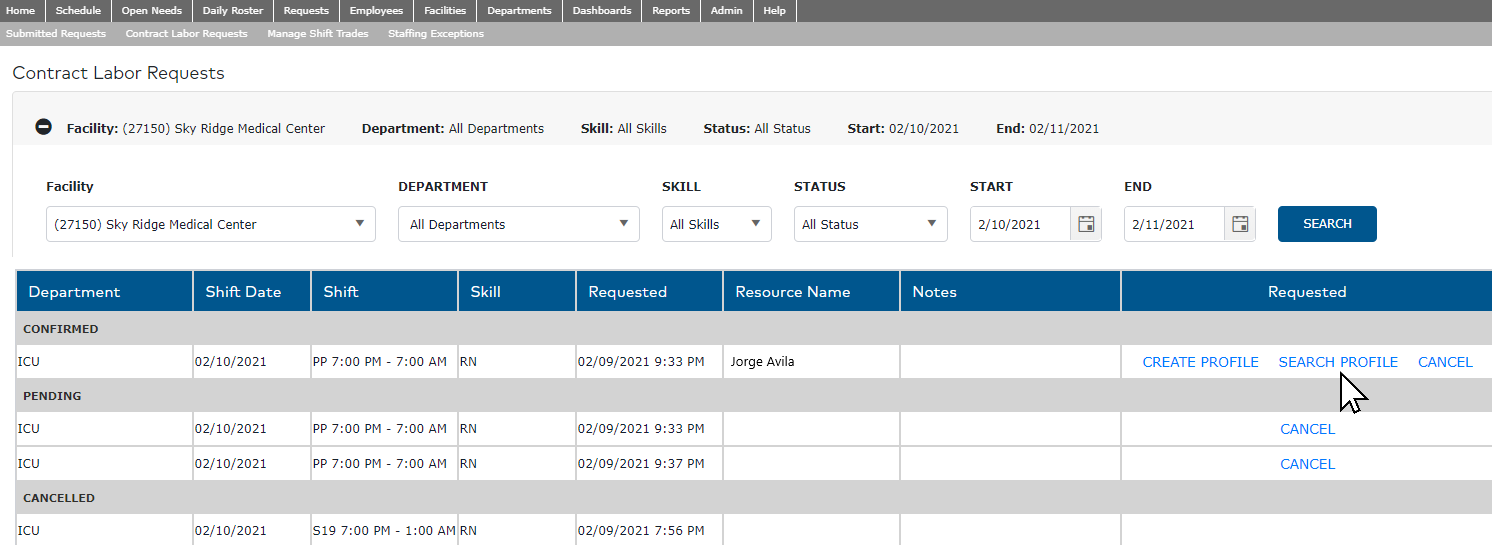Open Manage Shift Trades tab
The image size is (1492, 545).
coord(318,34)
